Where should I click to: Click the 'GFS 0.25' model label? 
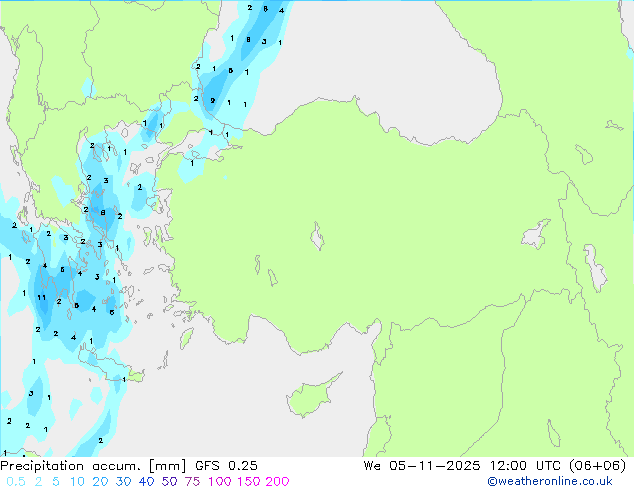tap(226, 466)
